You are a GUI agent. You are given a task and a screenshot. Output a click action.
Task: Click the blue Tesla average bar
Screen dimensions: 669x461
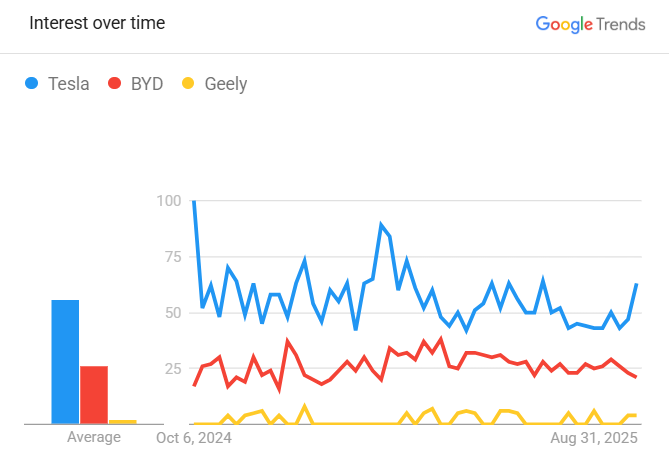coord(65,361)
